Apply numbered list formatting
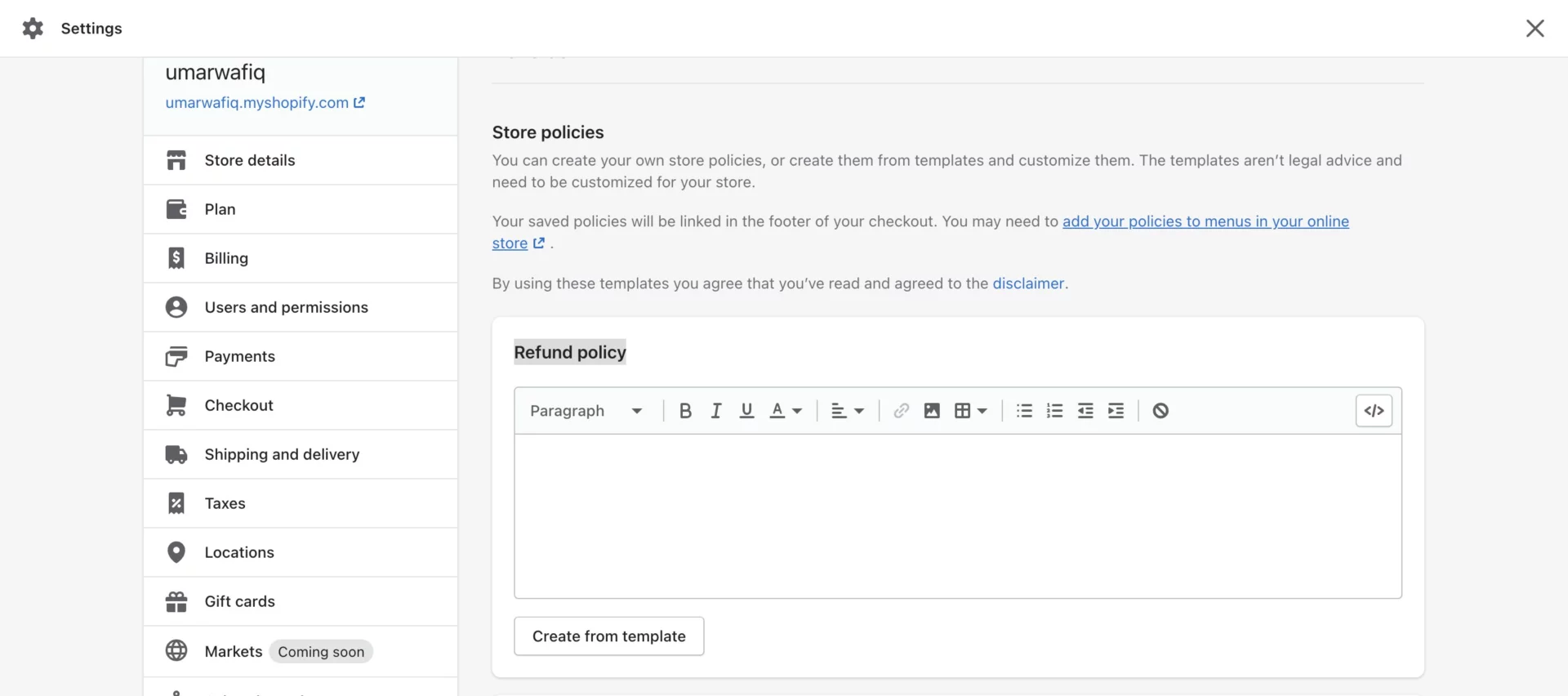Screen dimensions: 1568x696 pos(1055,411)
